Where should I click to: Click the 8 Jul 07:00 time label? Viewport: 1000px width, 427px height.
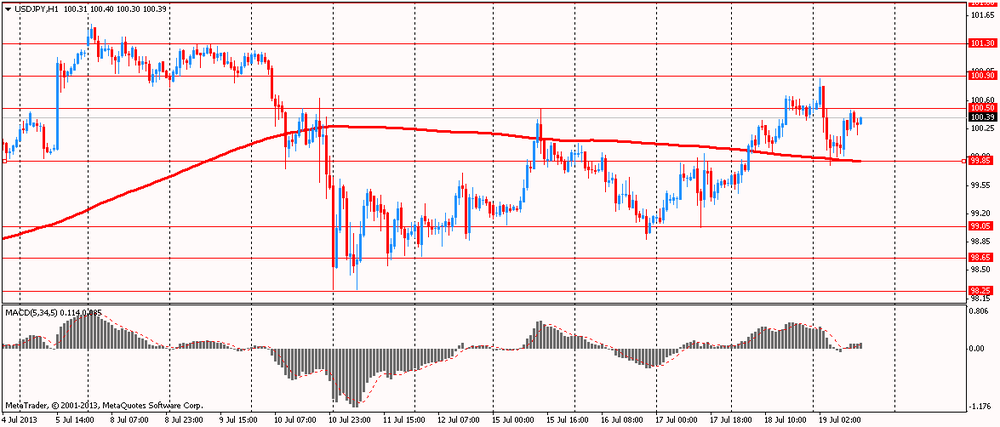click(131, 421)
